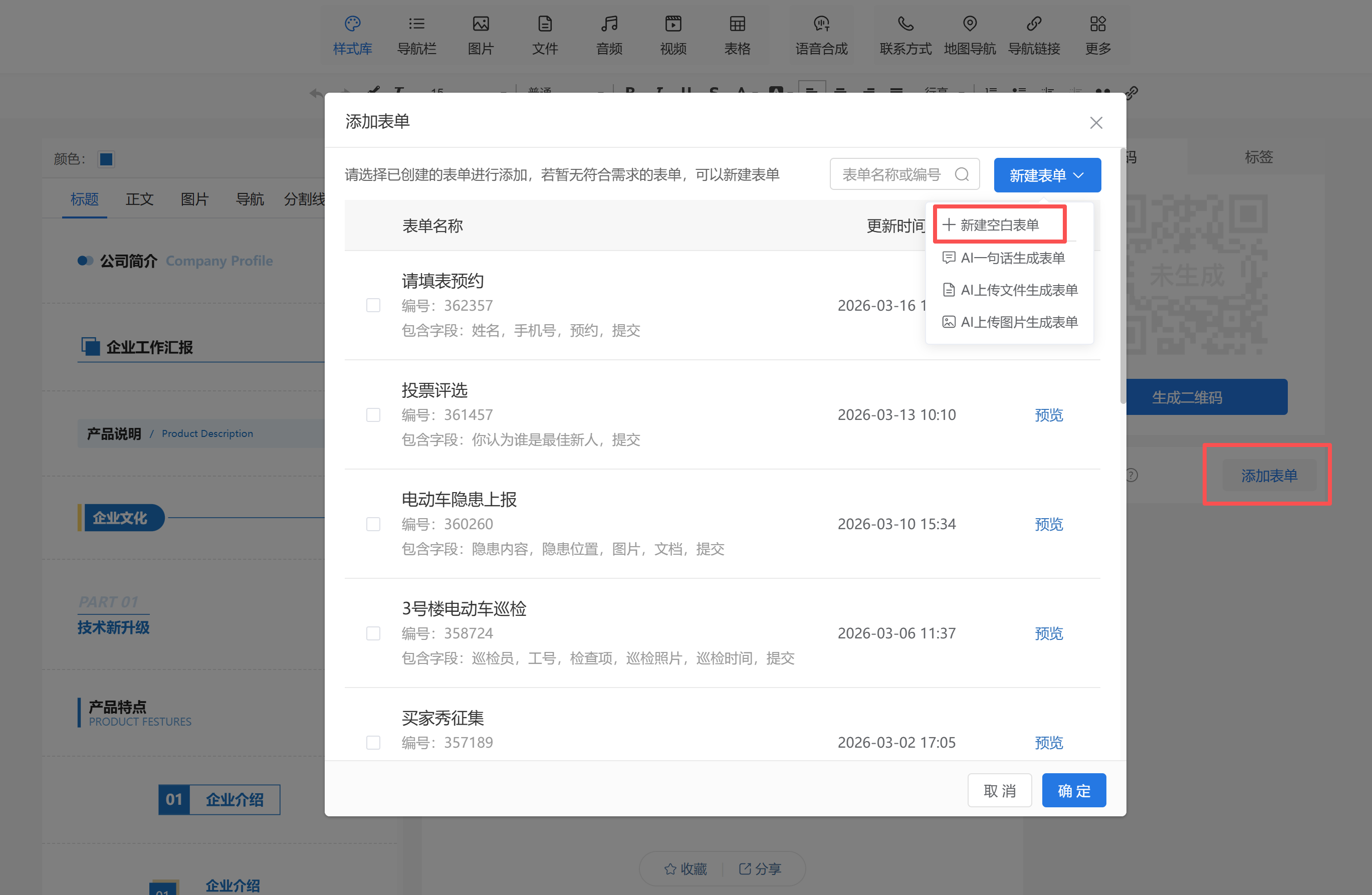The height and width of the screenshot is (895, 1372).
Task: Open the 样式库 style library icon
Action: click(x=352, y=24)
